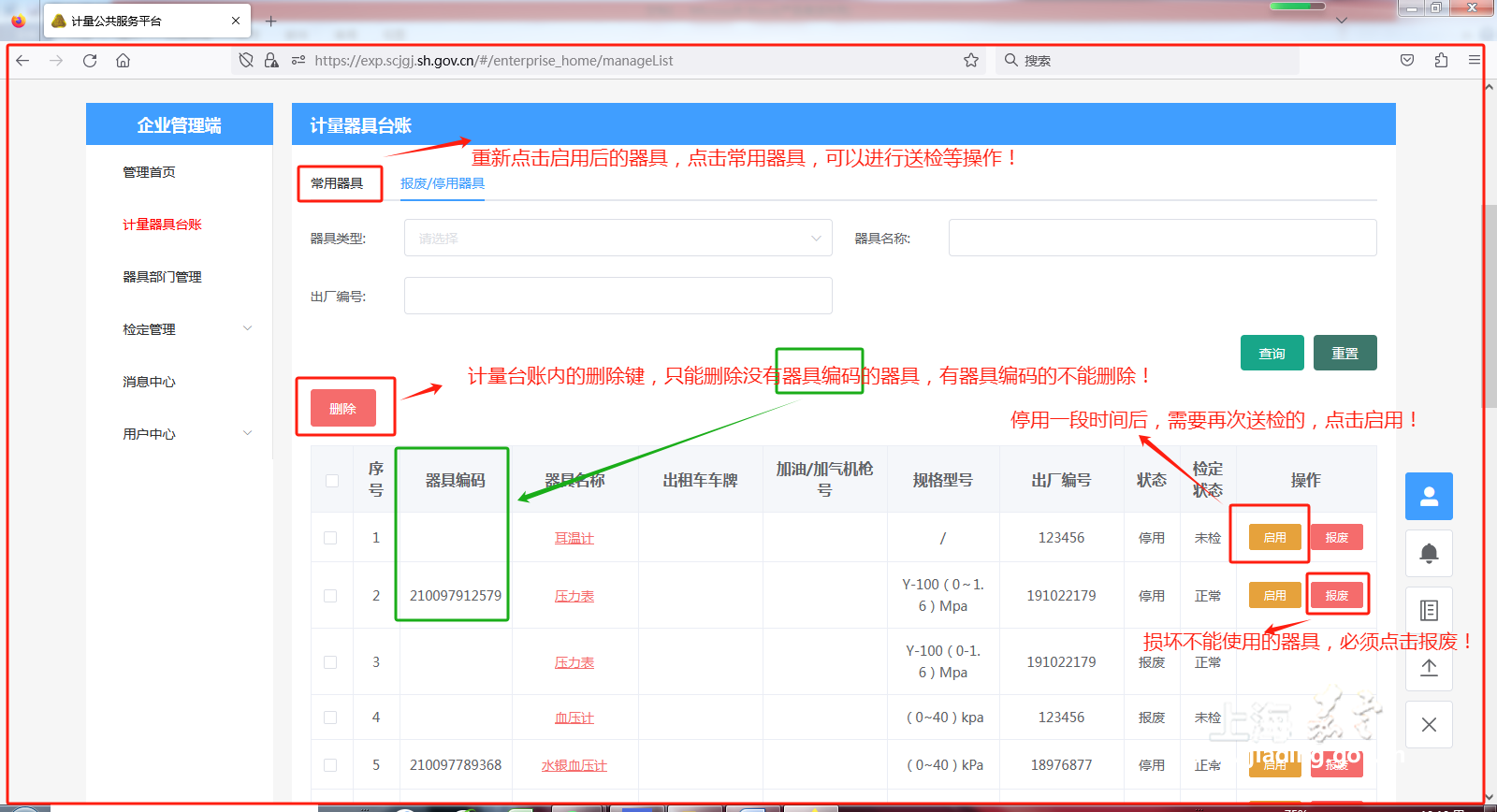The image size is (1497, 812).
Task: Open 管理首页 in sidebar
Action: (149, 172)
